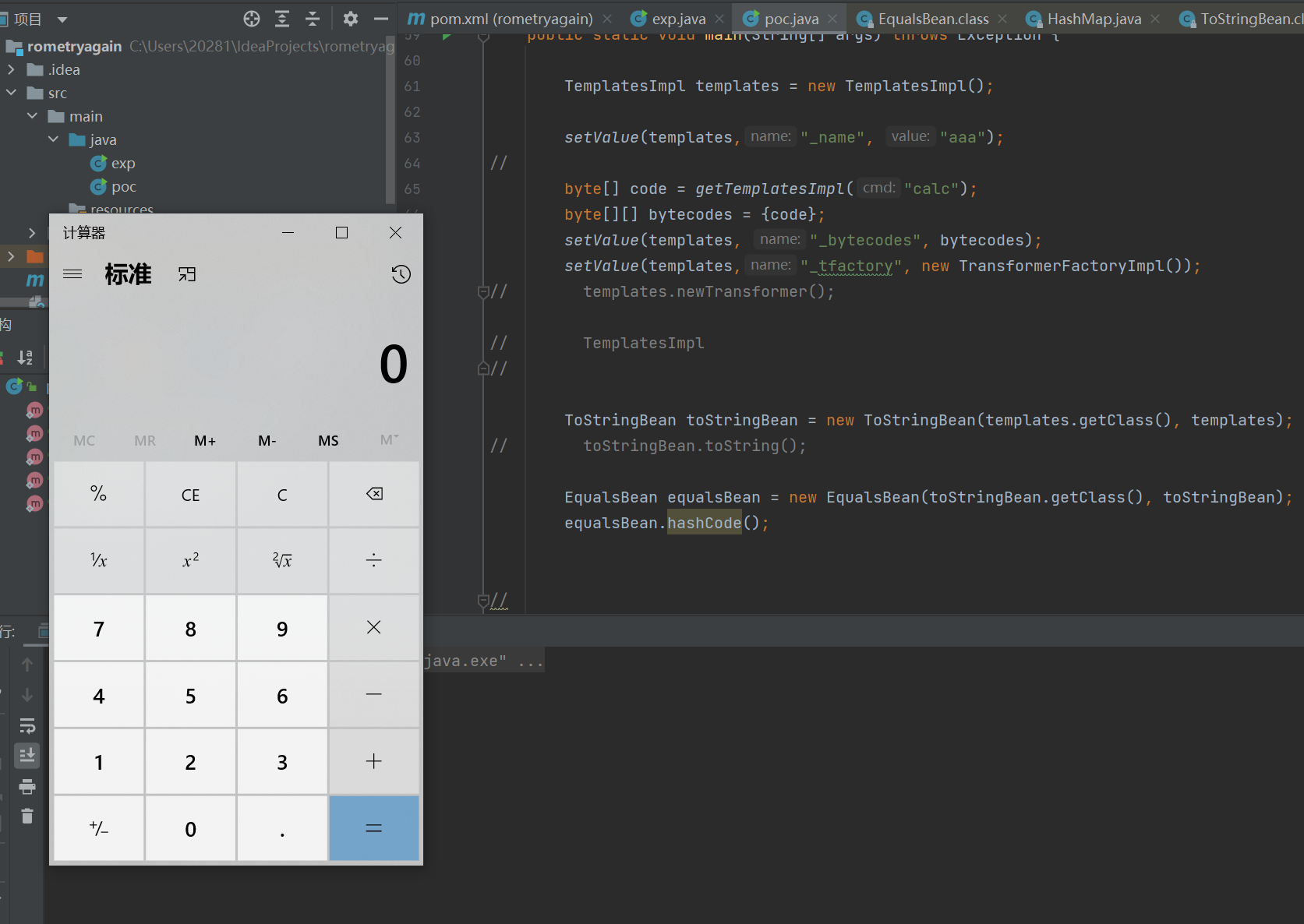Viewport: 1304px width, 924px height.
Task: Close the poc.java tab
Action: tap(832, 19)
